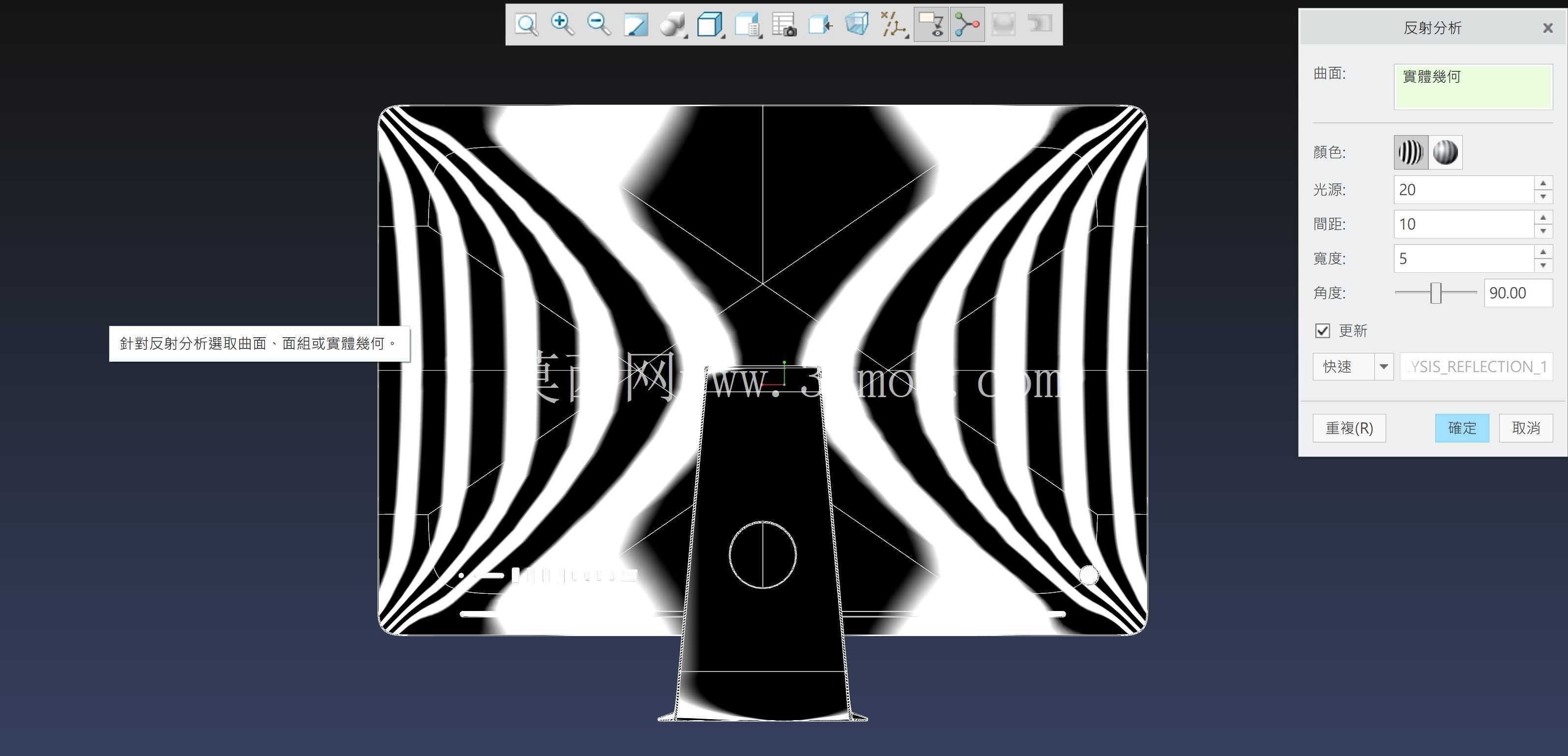Decrease the 間距 value with down arrow

1542,232
